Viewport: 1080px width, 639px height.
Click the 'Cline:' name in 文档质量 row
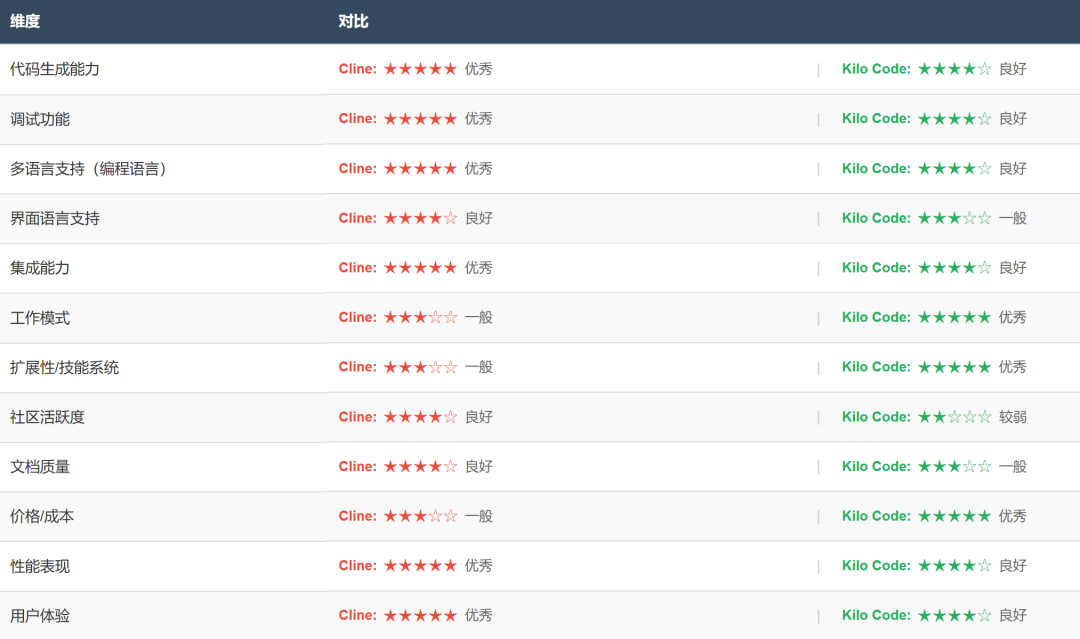point(357,466)
